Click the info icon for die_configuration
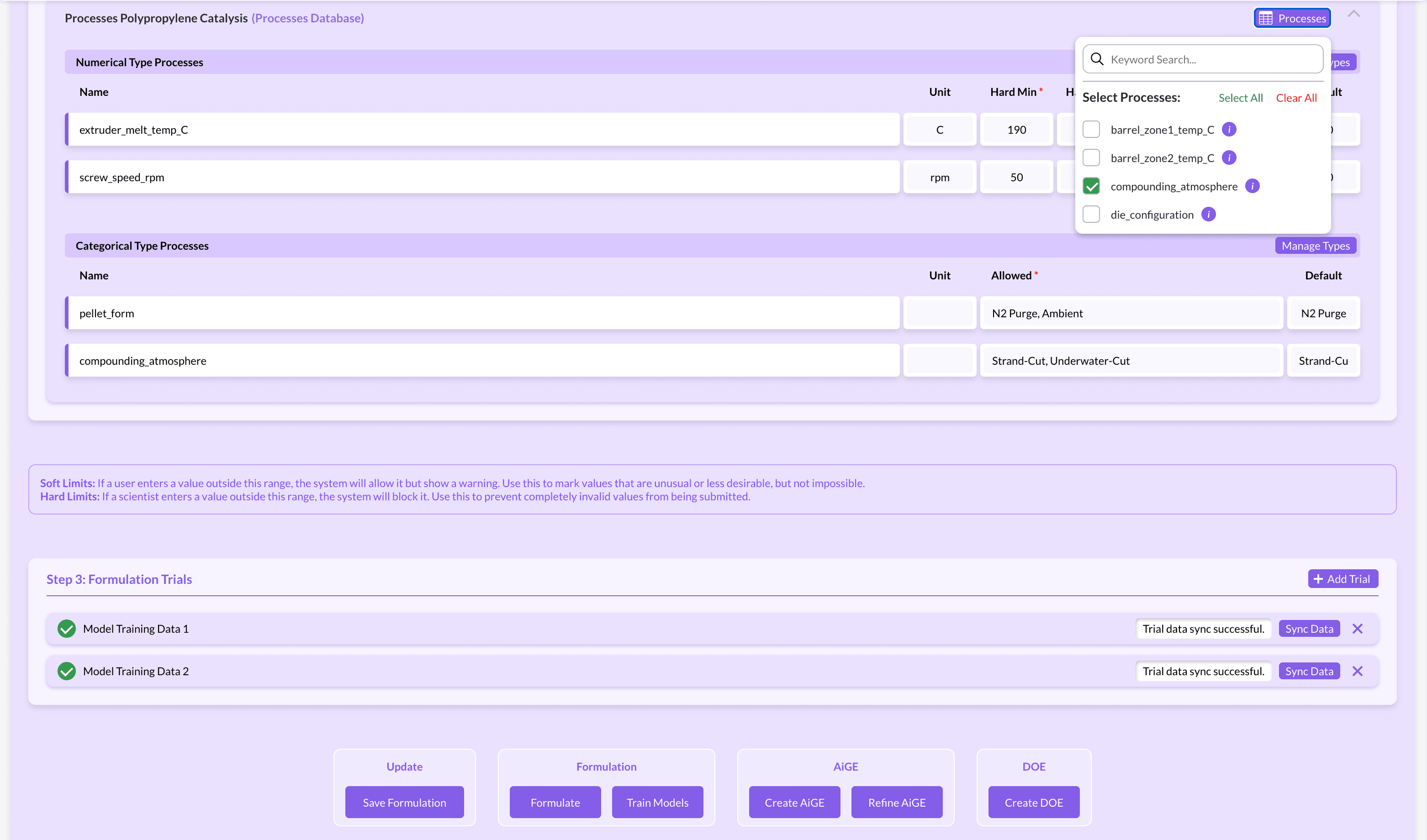 tap(1209, 214)
